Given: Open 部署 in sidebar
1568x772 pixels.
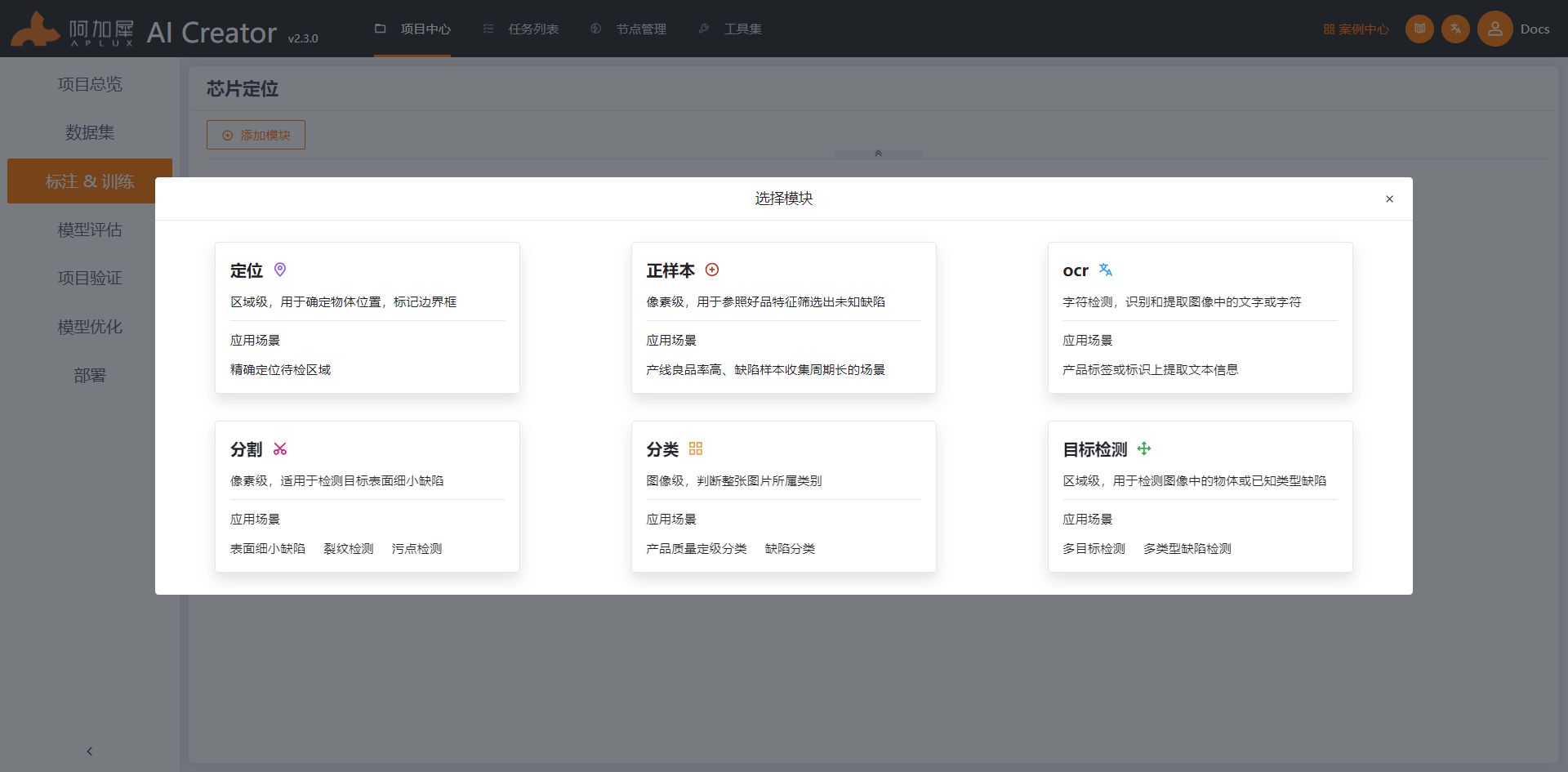Looking at the screenshot, I should coord(90,375).
